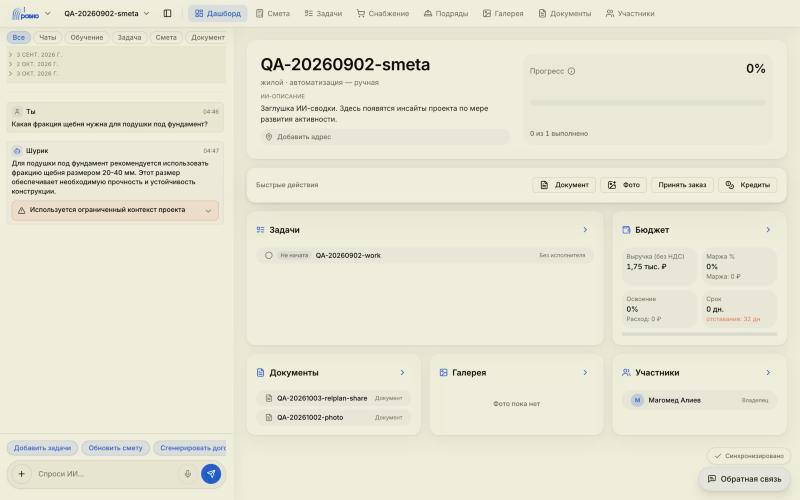Select the Чаты filter chip
The image size is (800, 500).
tap(48, 37)
